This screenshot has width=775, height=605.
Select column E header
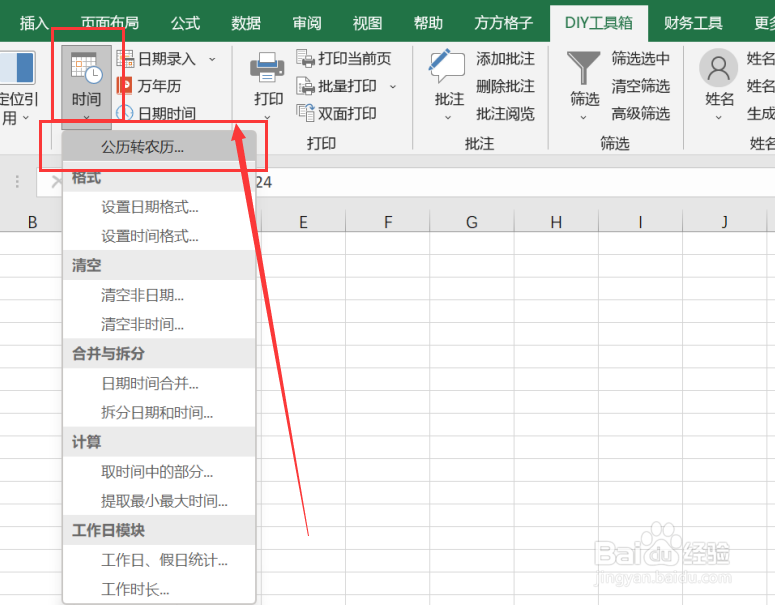(x=303, y=222)
